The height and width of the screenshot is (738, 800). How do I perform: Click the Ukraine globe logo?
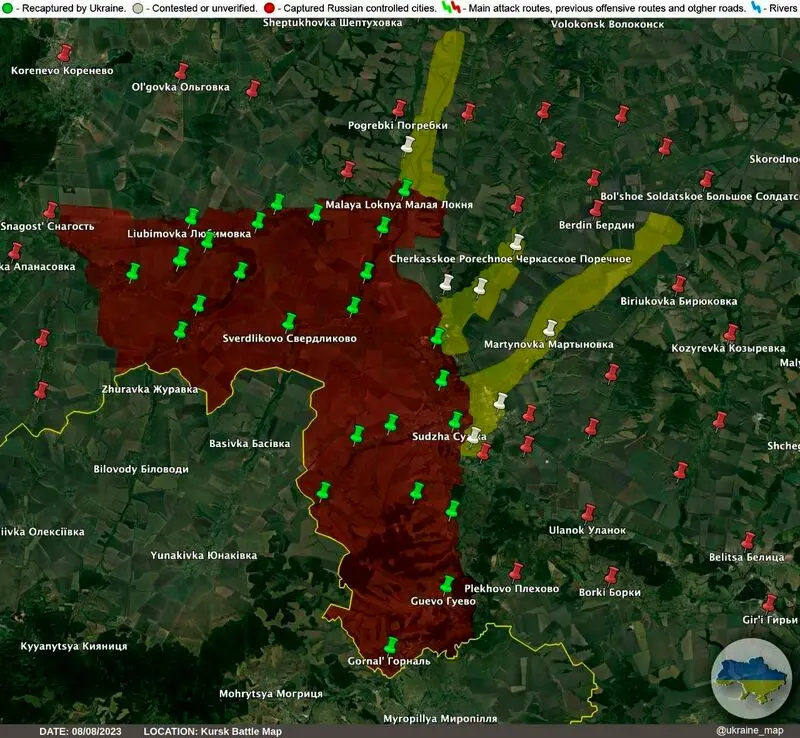pyautogui.click(x=751, y=679)
